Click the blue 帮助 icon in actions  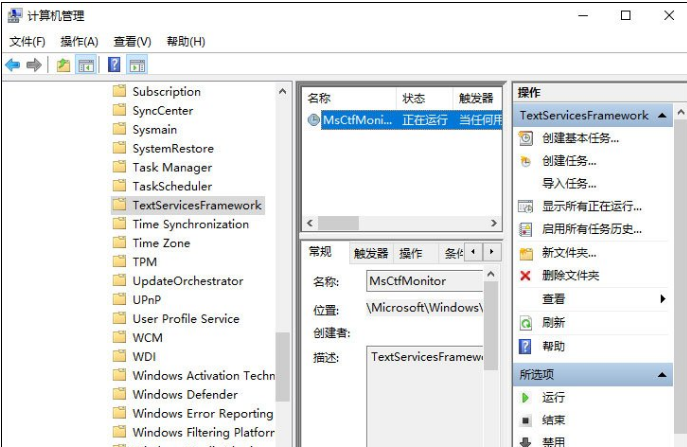[x=525, y=347]
